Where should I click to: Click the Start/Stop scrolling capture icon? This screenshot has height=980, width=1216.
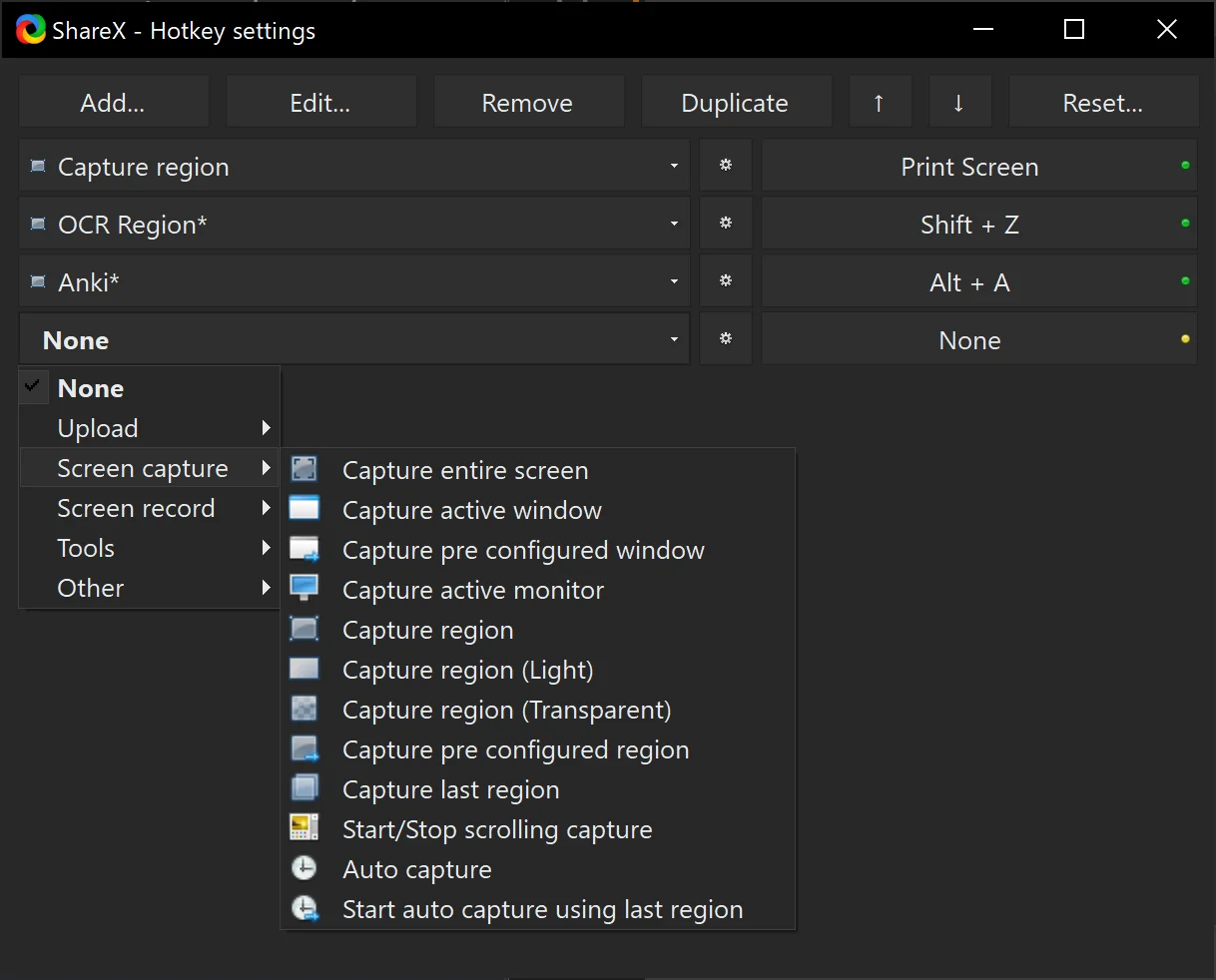point(304,827)
